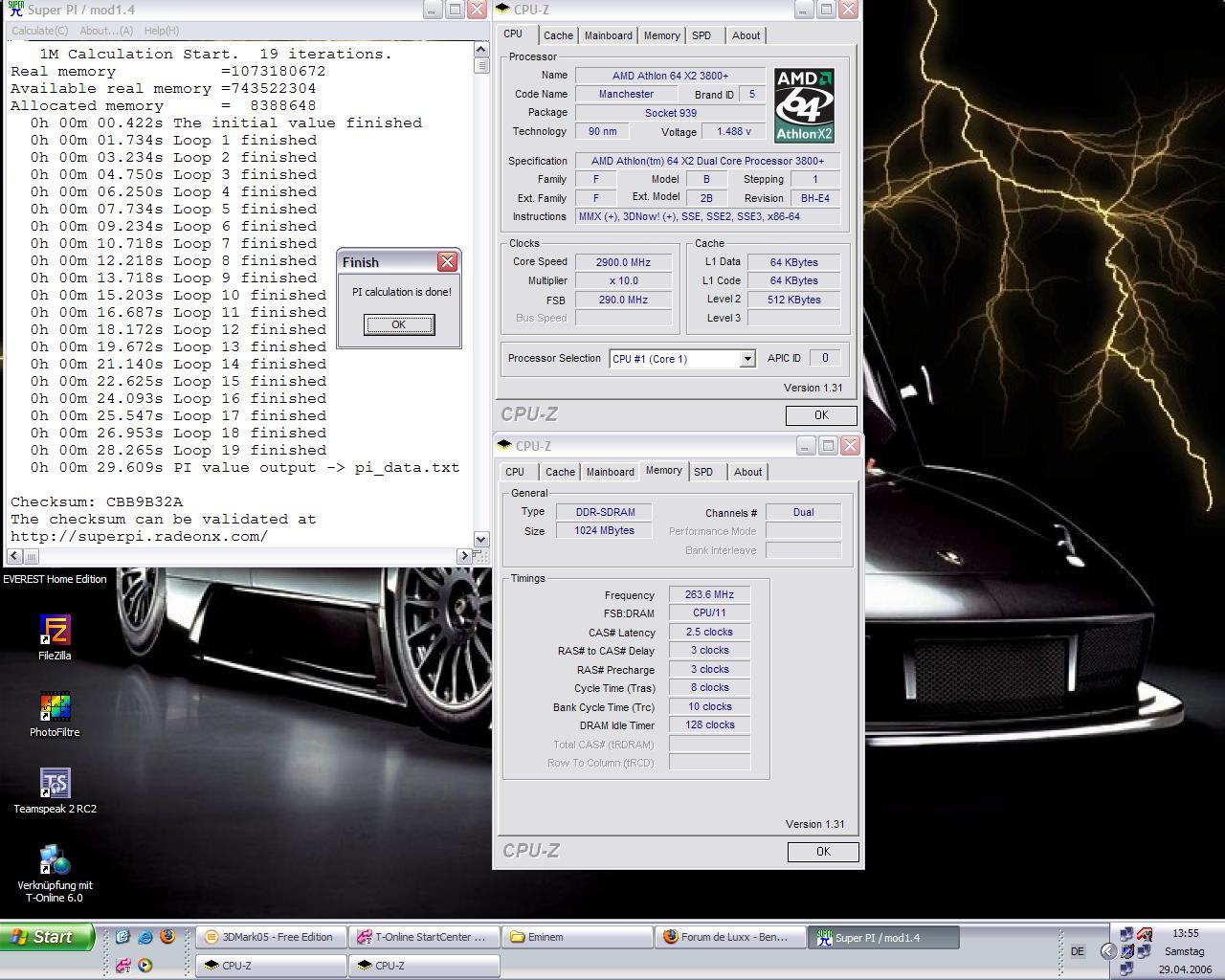Viewport: 1225px width, 980px height.
Task: Click the Code Name field Manchester
Action: coord(626,94)
